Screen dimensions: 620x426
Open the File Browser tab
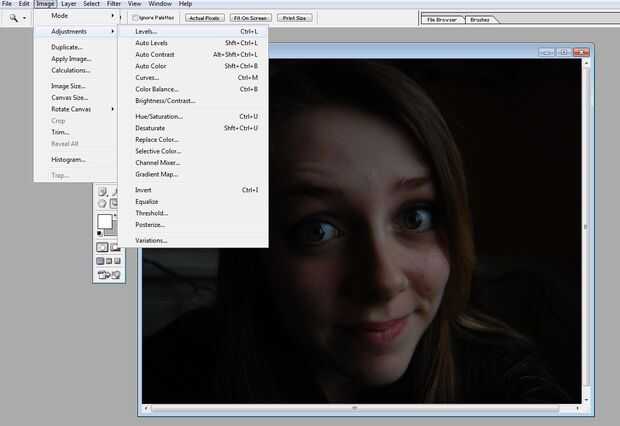click(441, 19)
